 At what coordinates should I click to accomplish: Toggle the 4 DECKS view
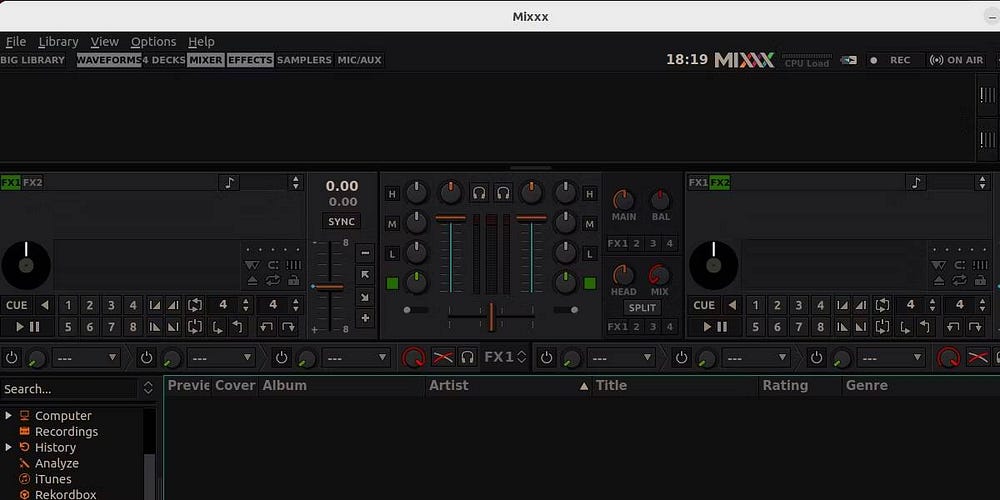[x=164, y=60]
